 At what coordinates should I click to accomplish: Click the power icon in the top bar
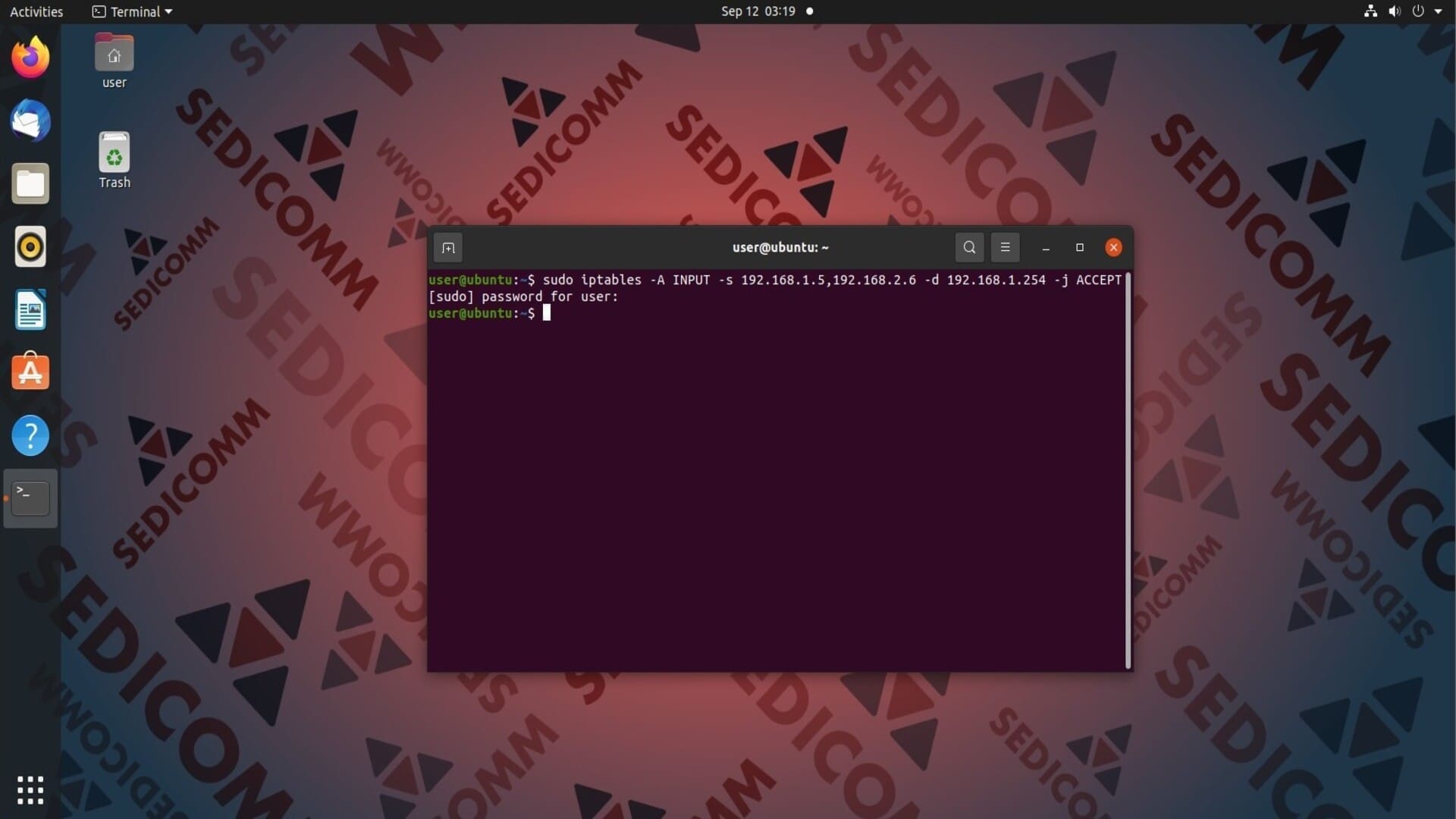tap(1418, 11)
